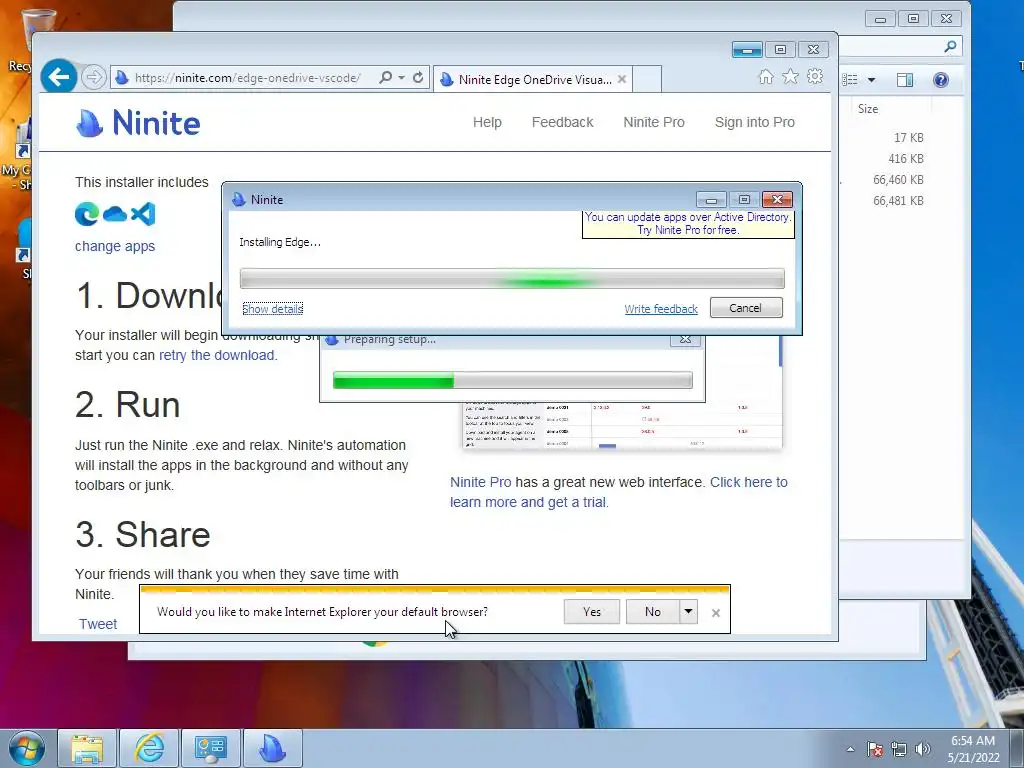This screenshot has height=768, width=1024.
Task: Open the Control Panel taskbar item
Action: (210, 748)
